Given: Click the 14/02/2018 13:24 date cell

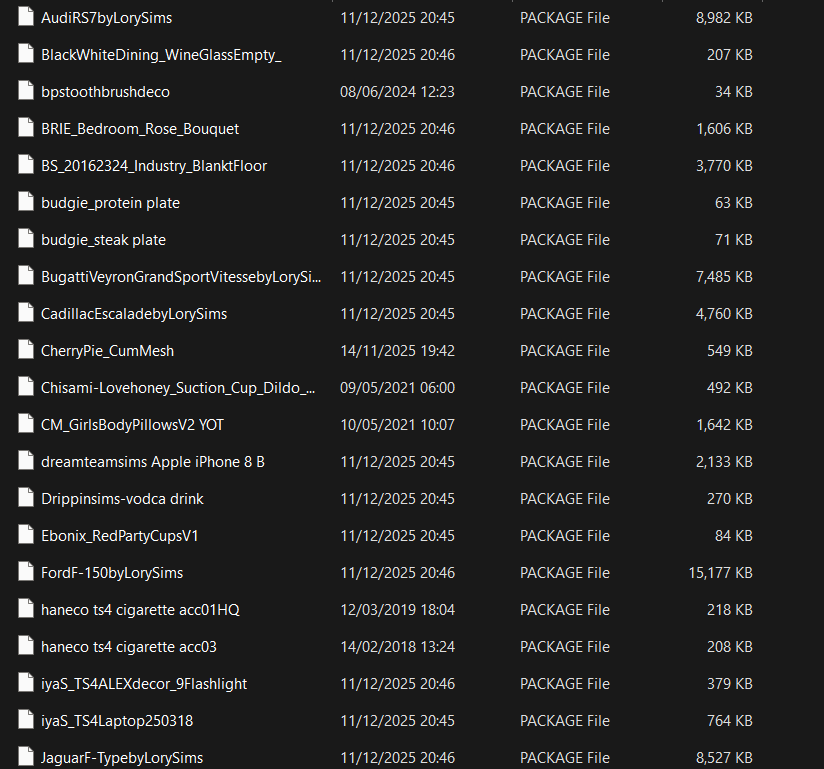Looking at the screenshot, I should point(397,647).
